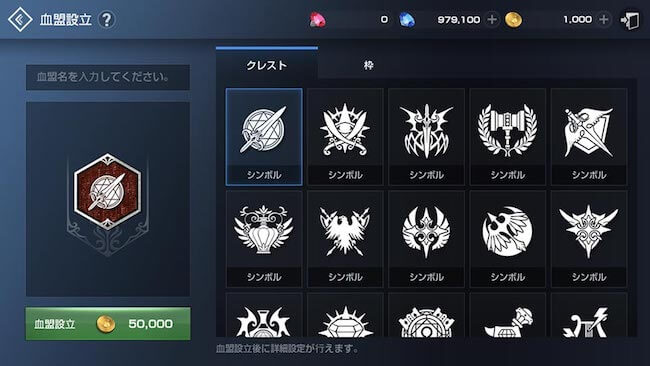Focus the 血盟名 name input field
The height and width of the screenshot is (366, 650).
point(108,77)
